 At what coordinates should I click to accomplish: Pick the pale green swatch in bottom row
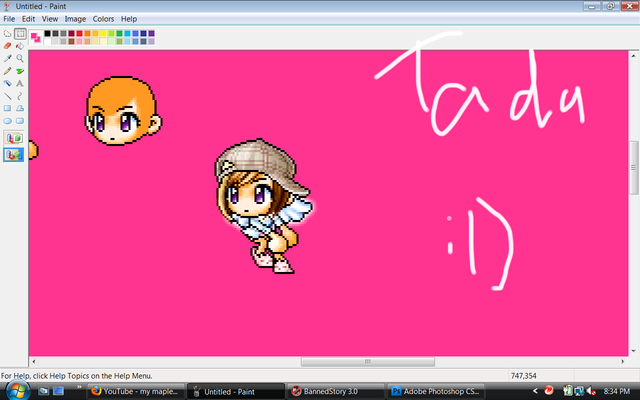tap(111, 41)
